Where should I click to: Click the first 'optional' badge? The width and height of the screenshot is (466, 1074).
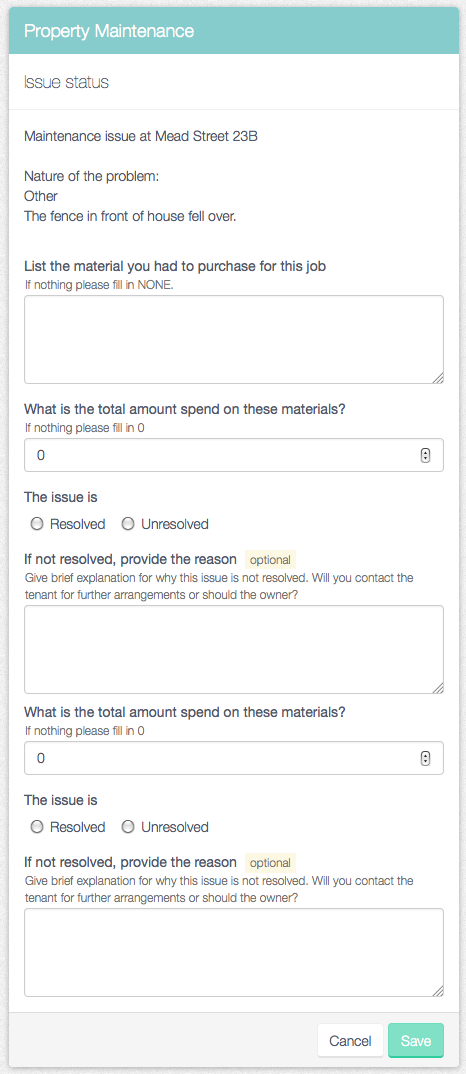(270, 560)
